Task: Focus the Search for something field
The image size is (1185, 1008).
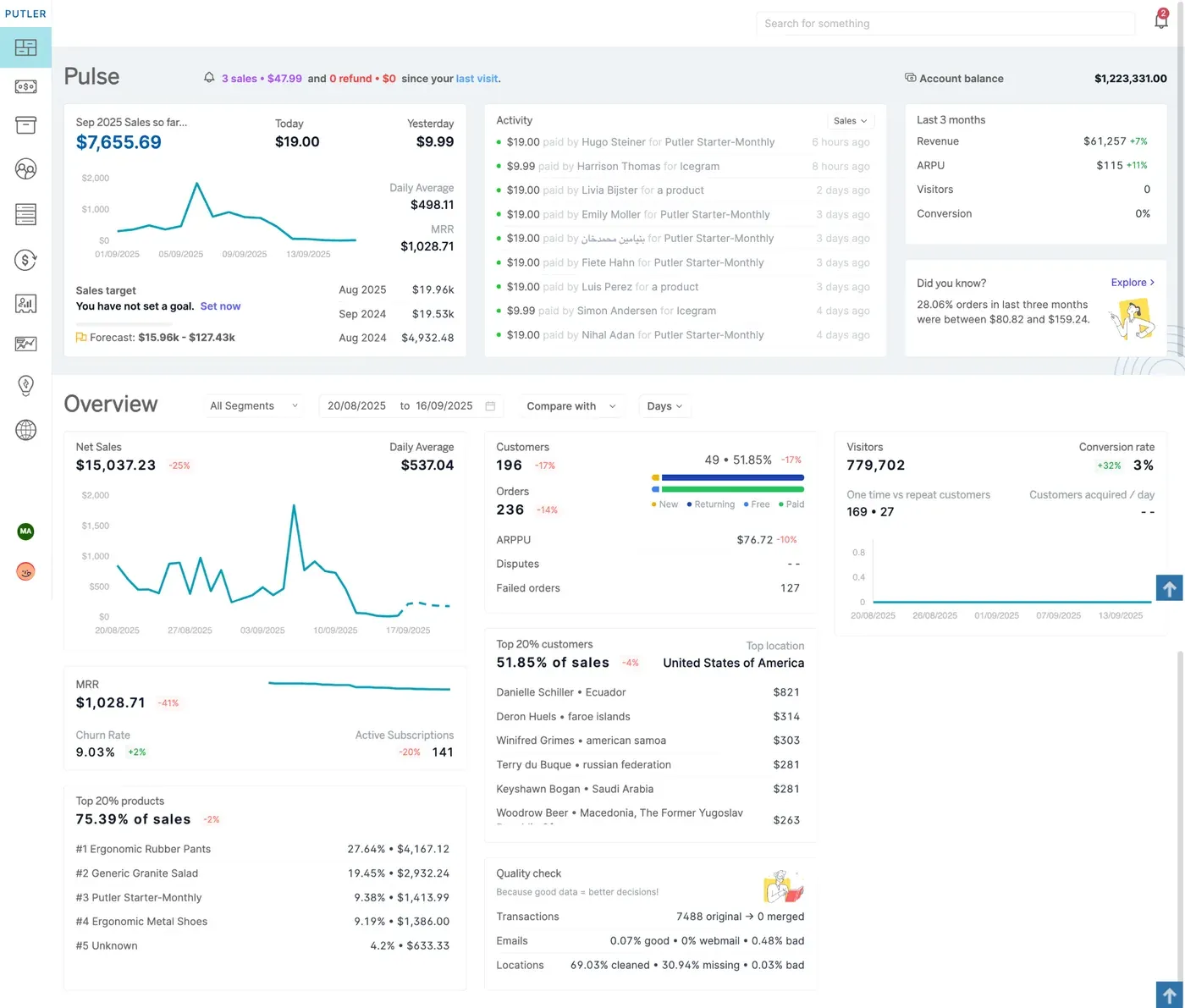Action: (x=945, y=24)
